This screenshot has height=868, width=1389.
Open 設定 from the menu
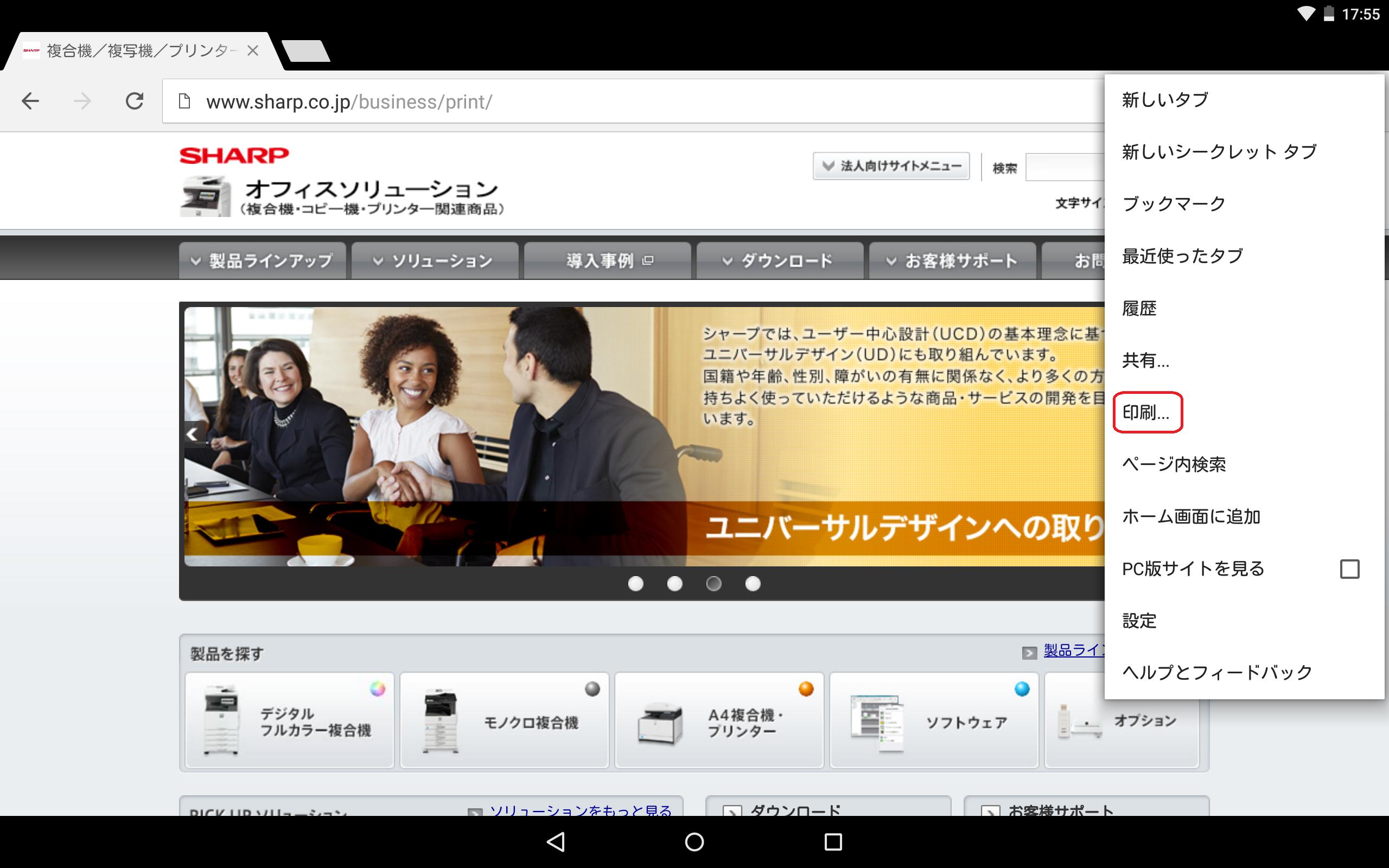click(1244, 621)
